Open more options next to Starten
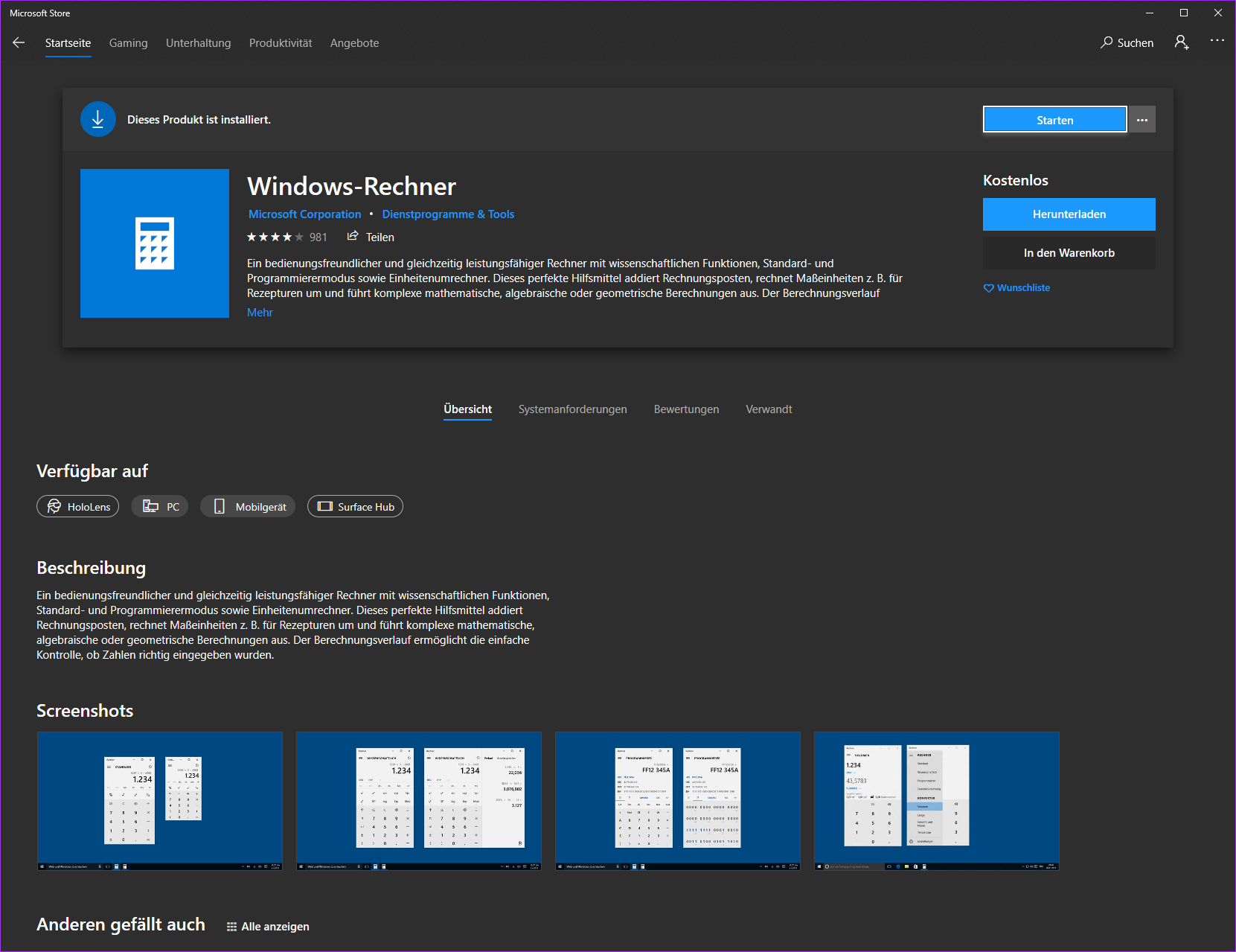Screen dimensions: 1236x952 (x=1142, y=120)
